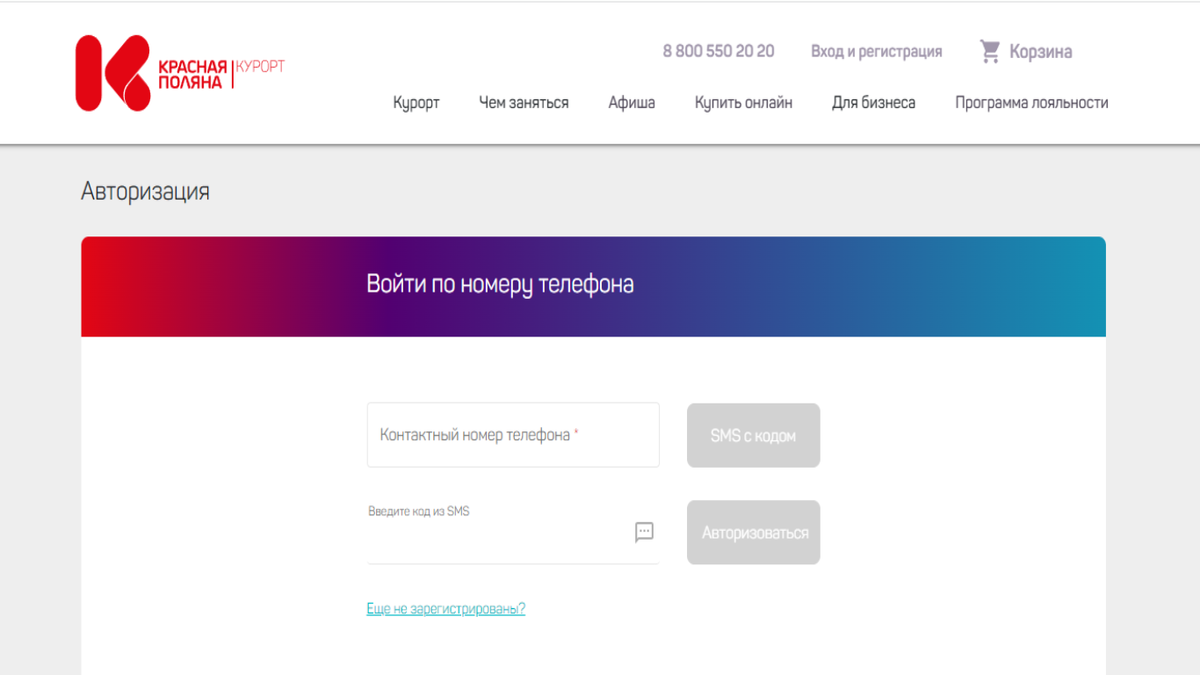Follow the Еще не зарегистрированы? link
This screenshot has height=675, width=1200.
point(446,608)
